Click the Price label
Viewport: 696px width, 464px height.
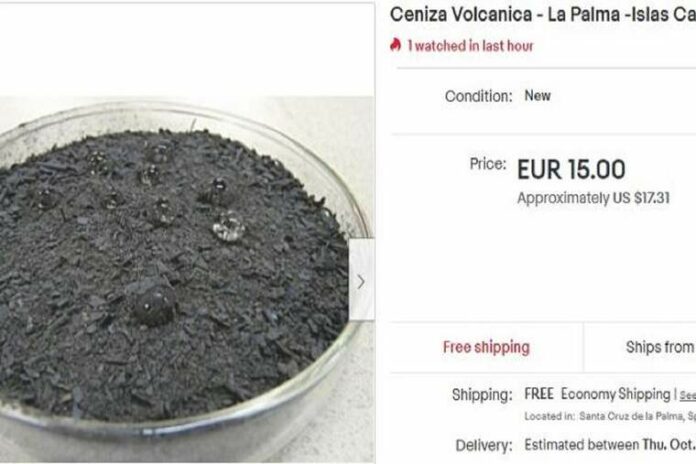[488, 164]
